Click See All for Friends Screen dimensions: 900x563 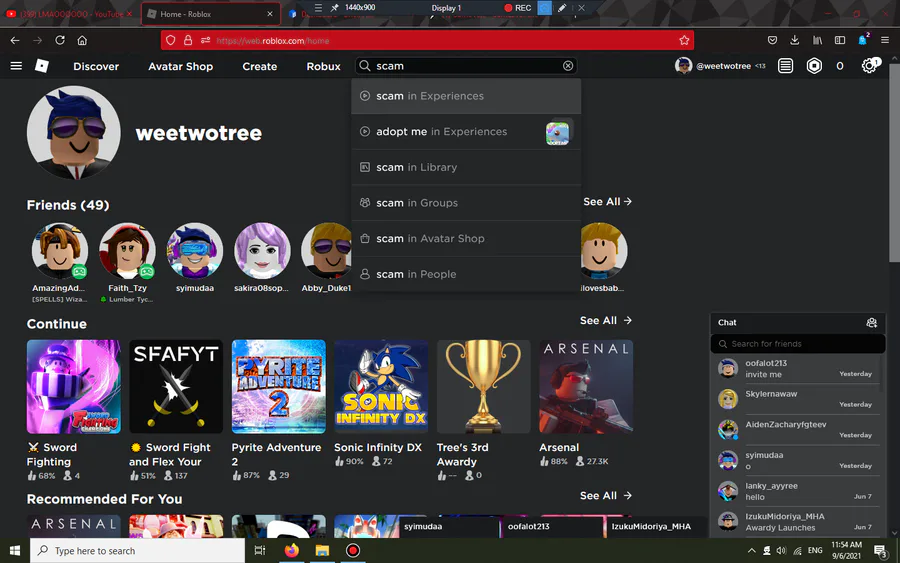point(607,201)
